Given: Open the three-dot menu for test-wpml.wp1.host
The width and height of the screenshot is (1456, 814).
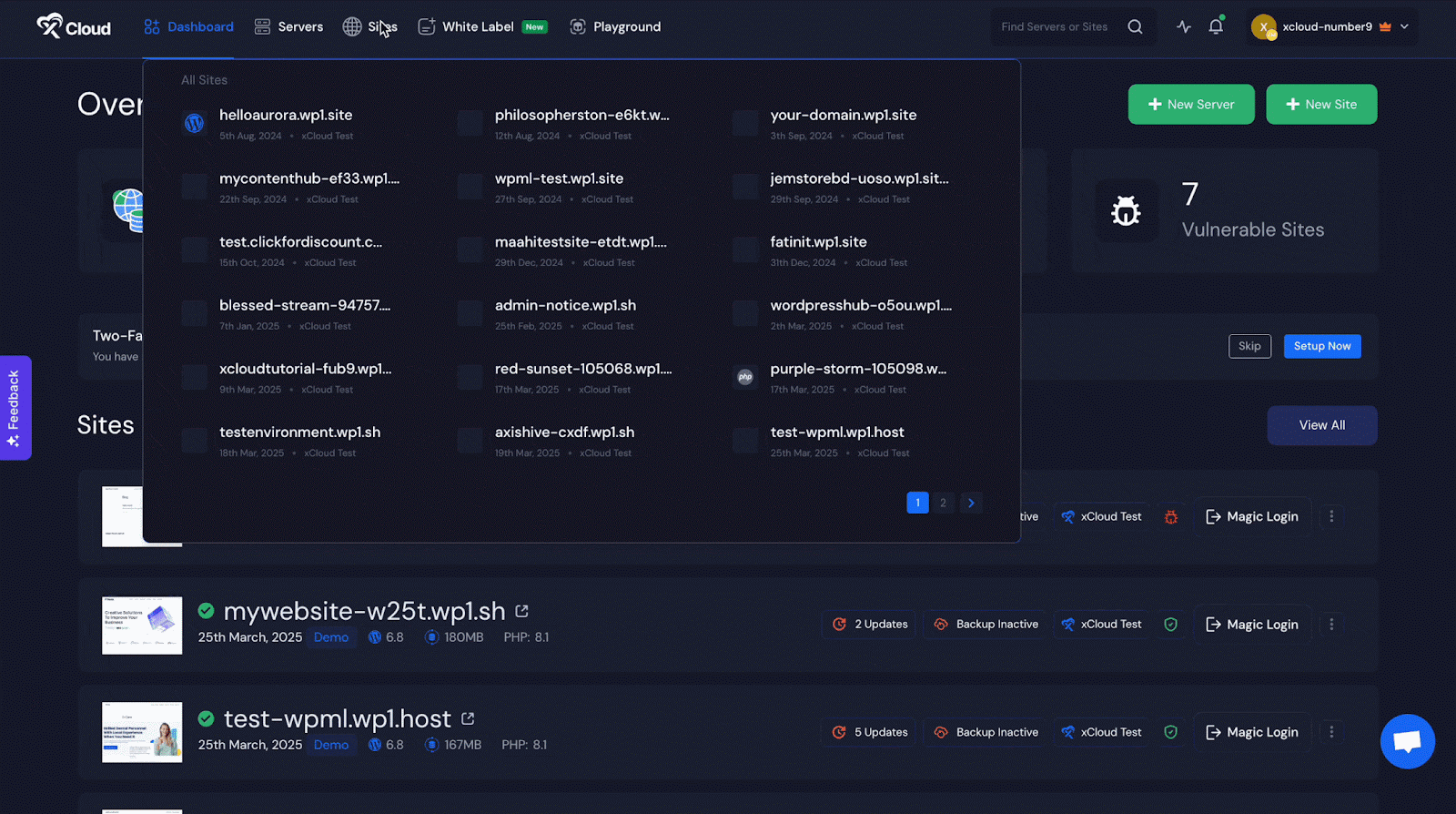Looking at the screenshot, I should point(1331,732).
